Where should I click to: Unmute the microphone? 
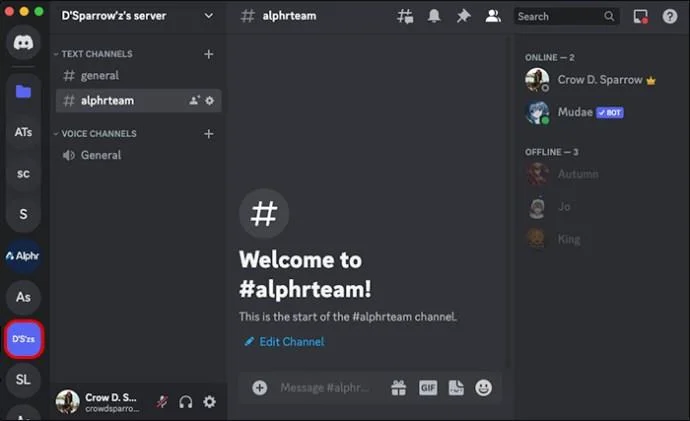click(x=161, y=402)
